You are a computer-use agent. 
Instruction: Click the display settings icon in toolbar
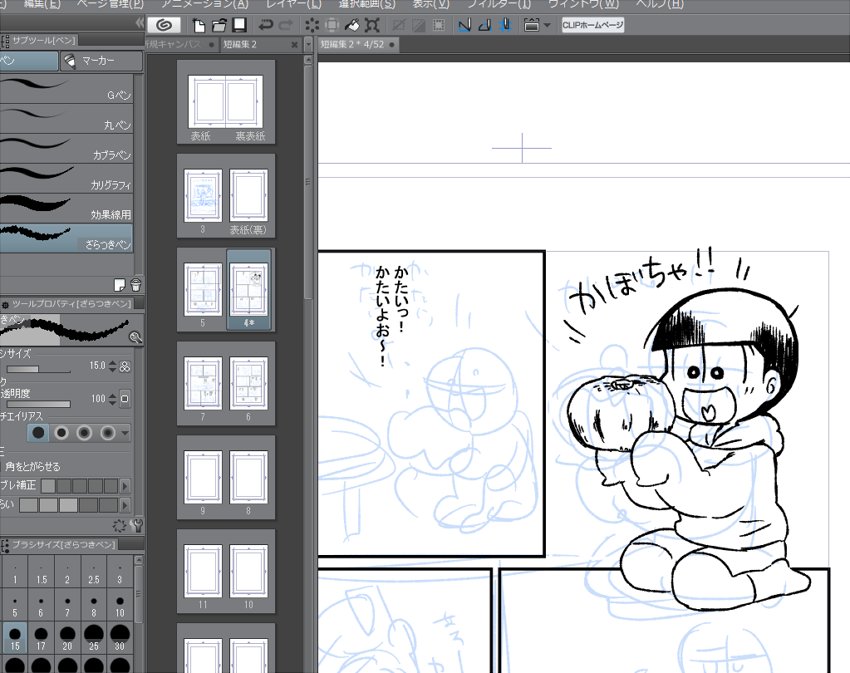click(x=531, y=25)
